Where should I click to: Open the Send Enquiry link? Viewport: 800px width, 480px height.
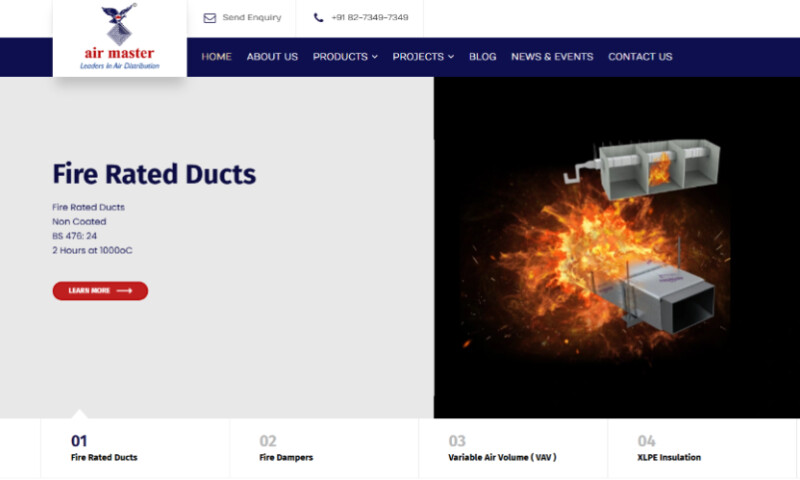pyautogui.click(x=251, y=18)
